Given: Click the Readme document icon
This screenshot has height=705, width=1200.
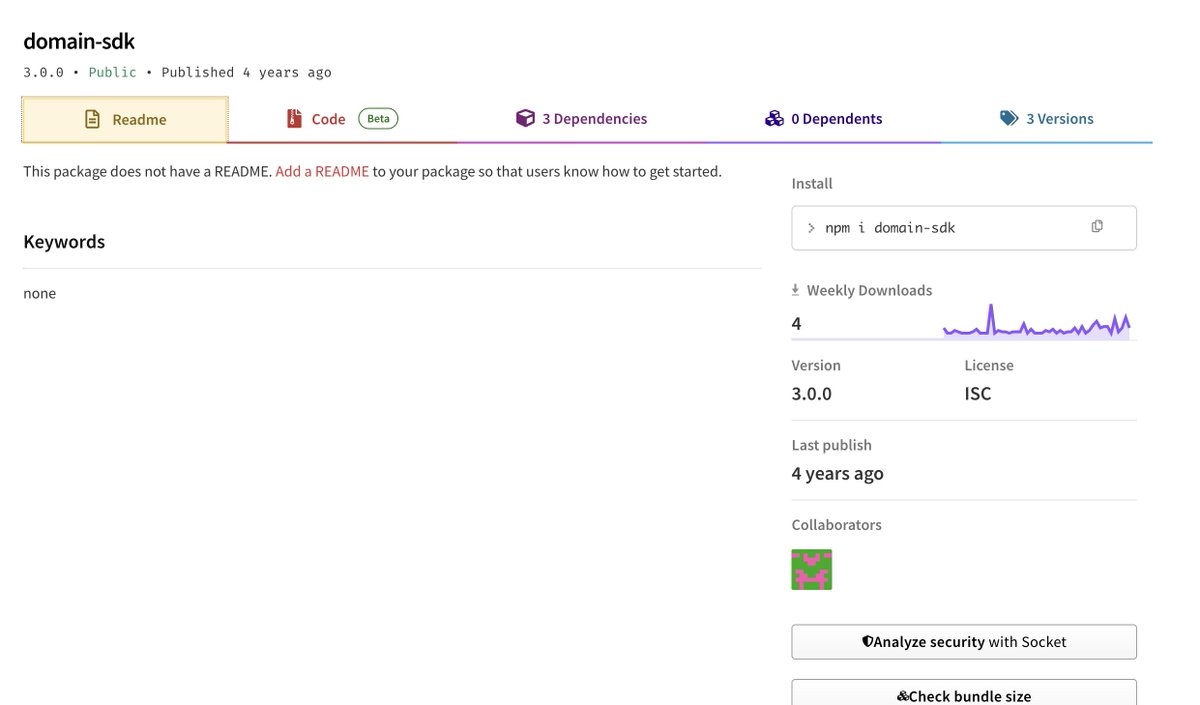Looking at the screenshot, I should coord(92,120).
